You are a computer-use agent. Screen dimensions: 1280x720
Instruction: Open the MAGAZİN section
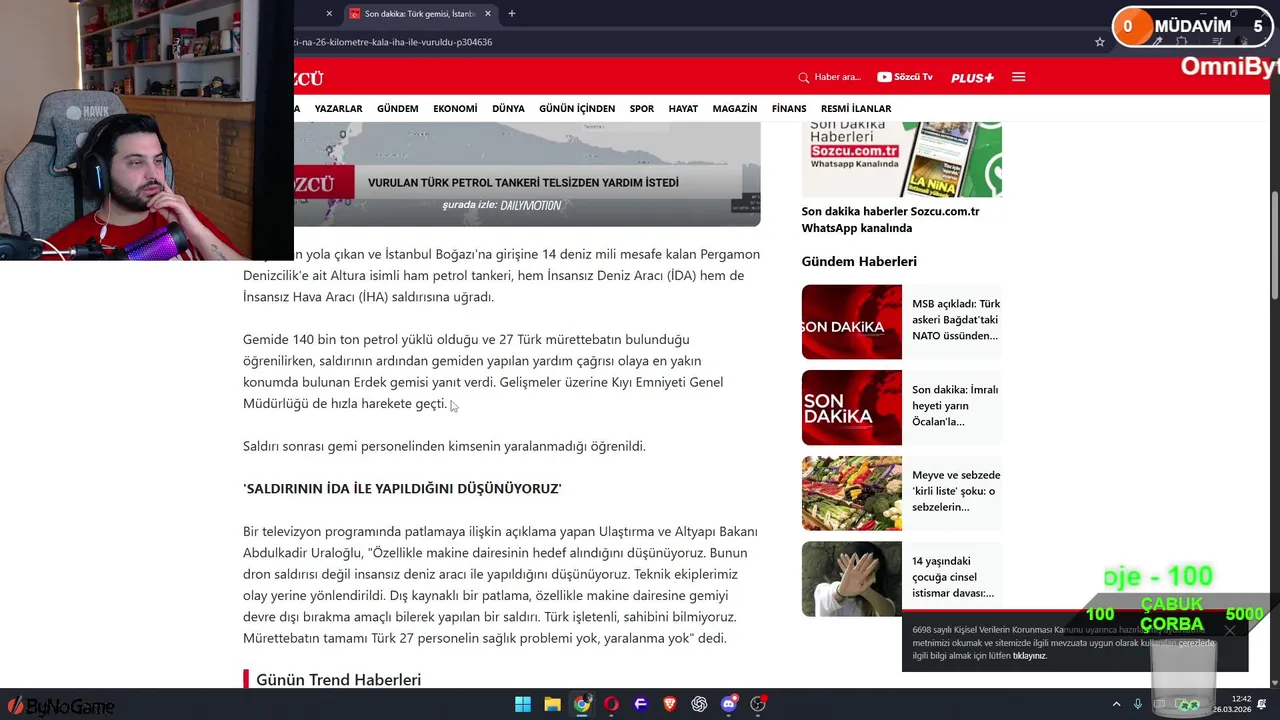[x=735, y=108]
